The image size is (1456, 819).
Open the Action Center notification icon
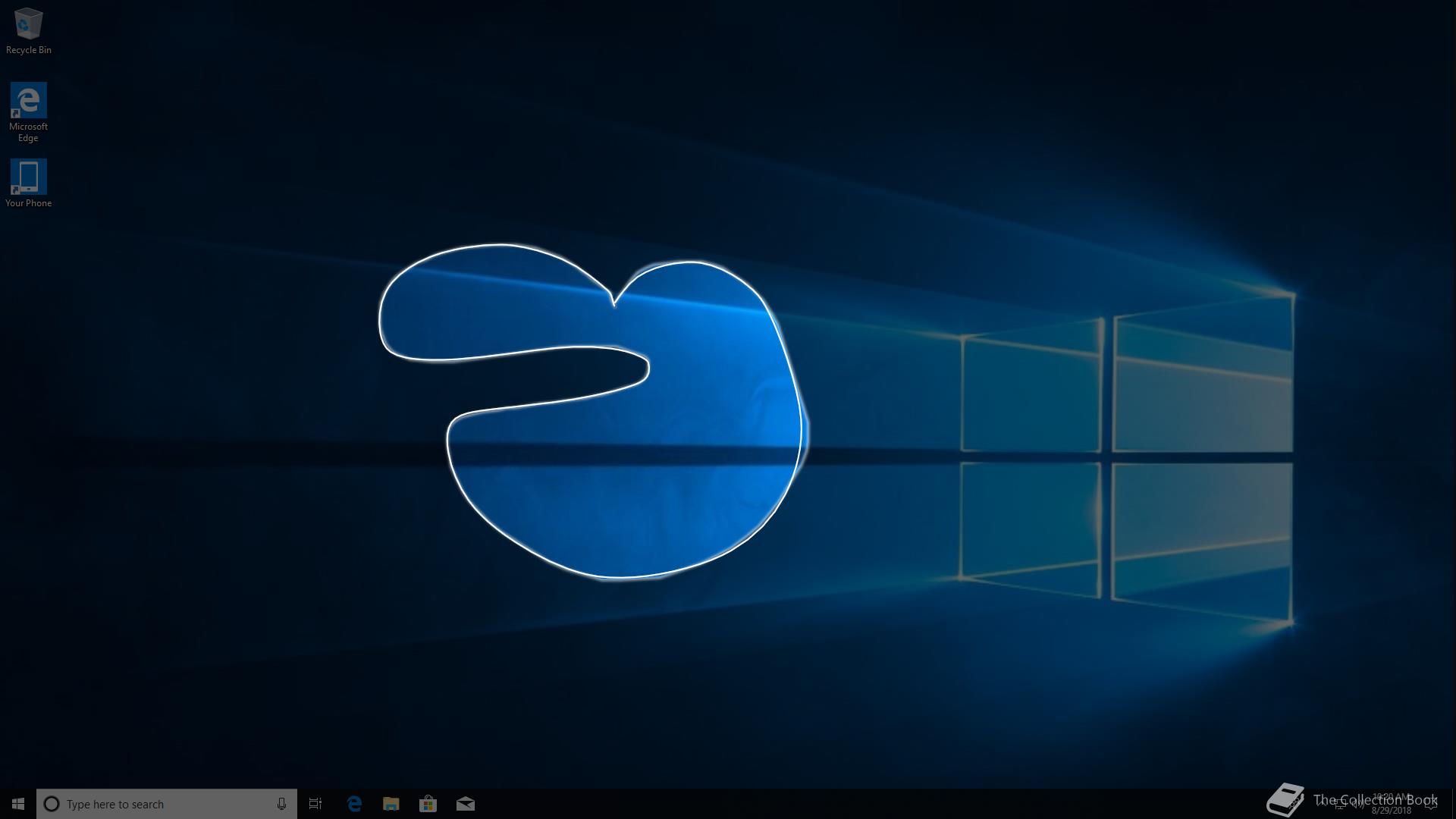tap(1431, 804)
